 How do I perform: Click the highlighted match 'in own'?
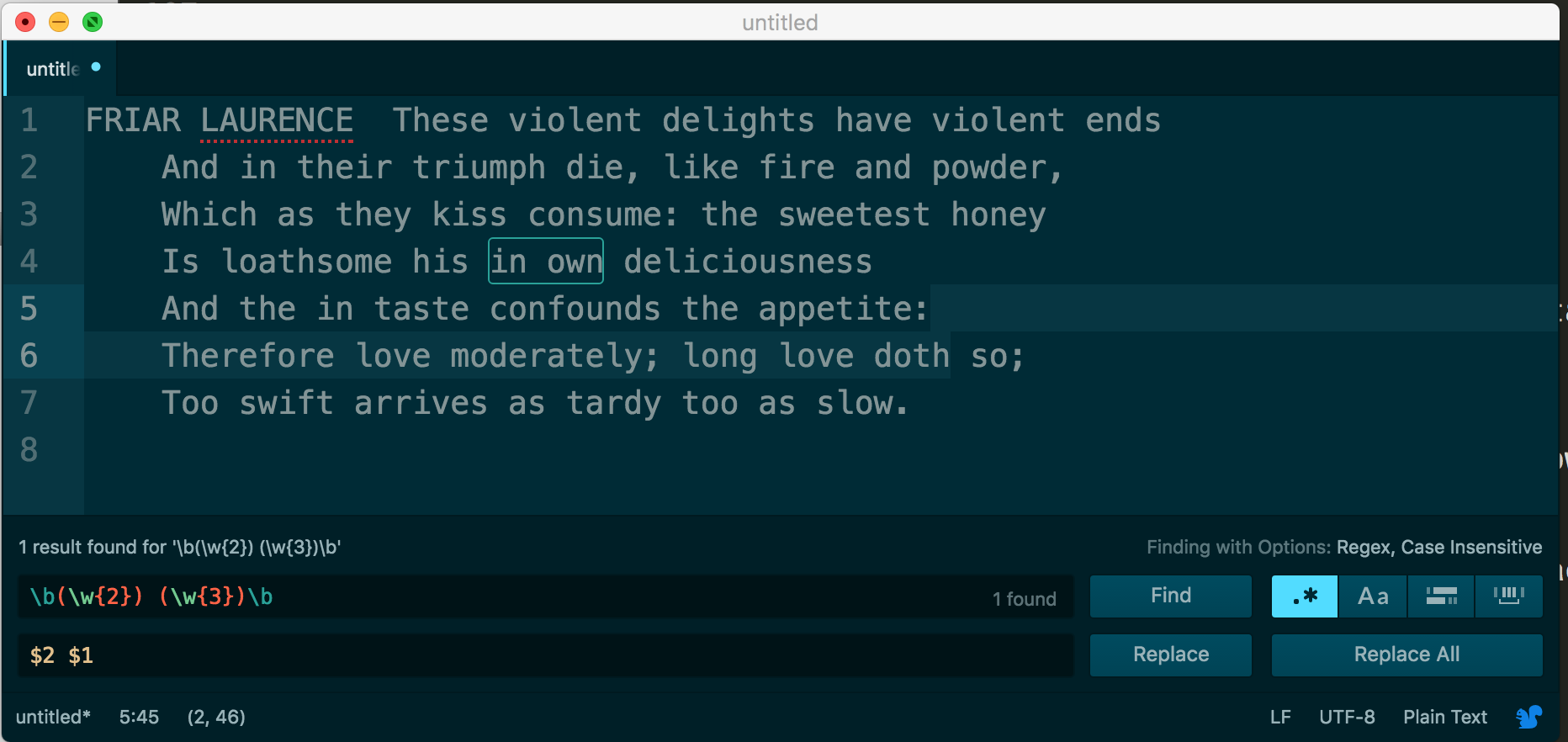point(546,262)
